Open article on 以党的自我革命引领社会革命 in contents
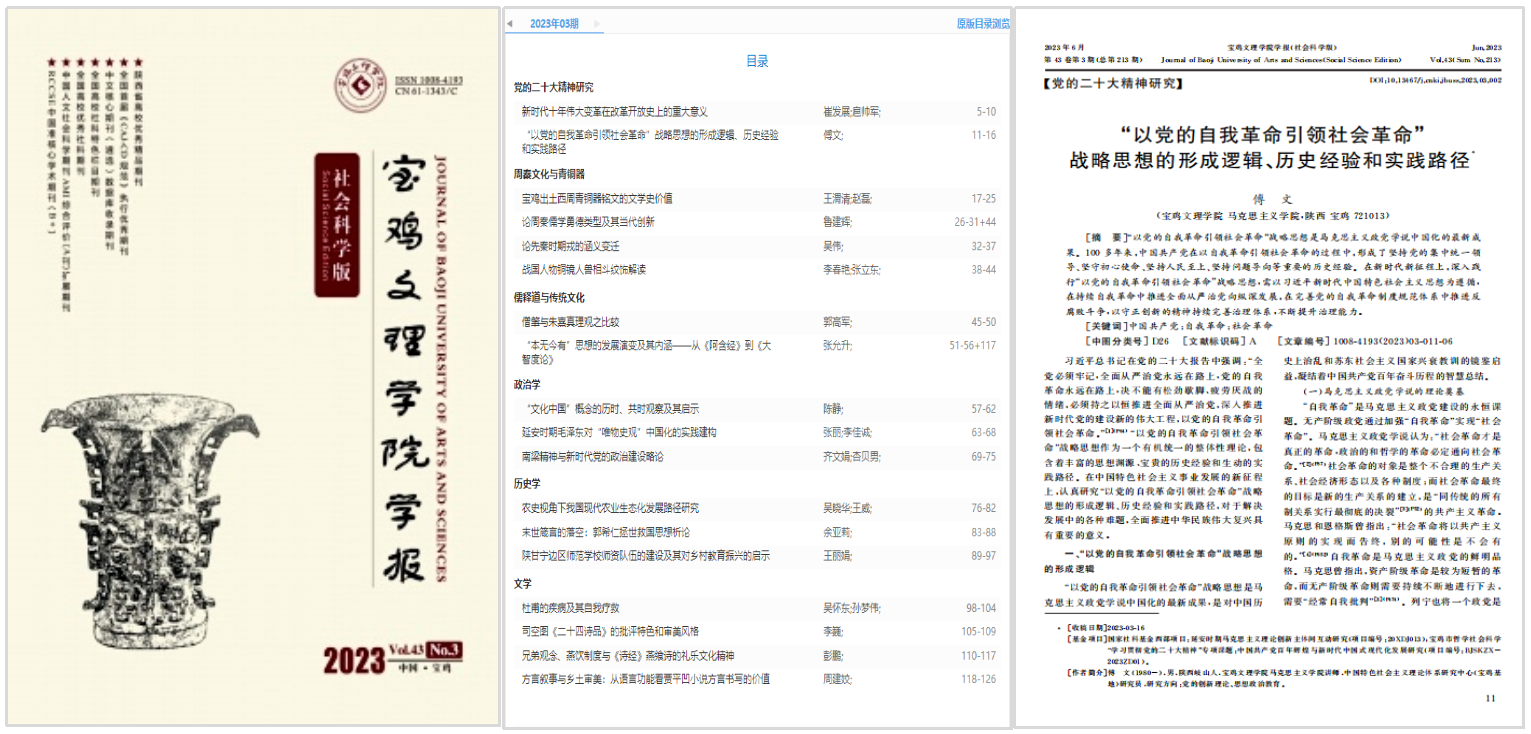This screenshot has height=734, width=1531. pos(650,141)
